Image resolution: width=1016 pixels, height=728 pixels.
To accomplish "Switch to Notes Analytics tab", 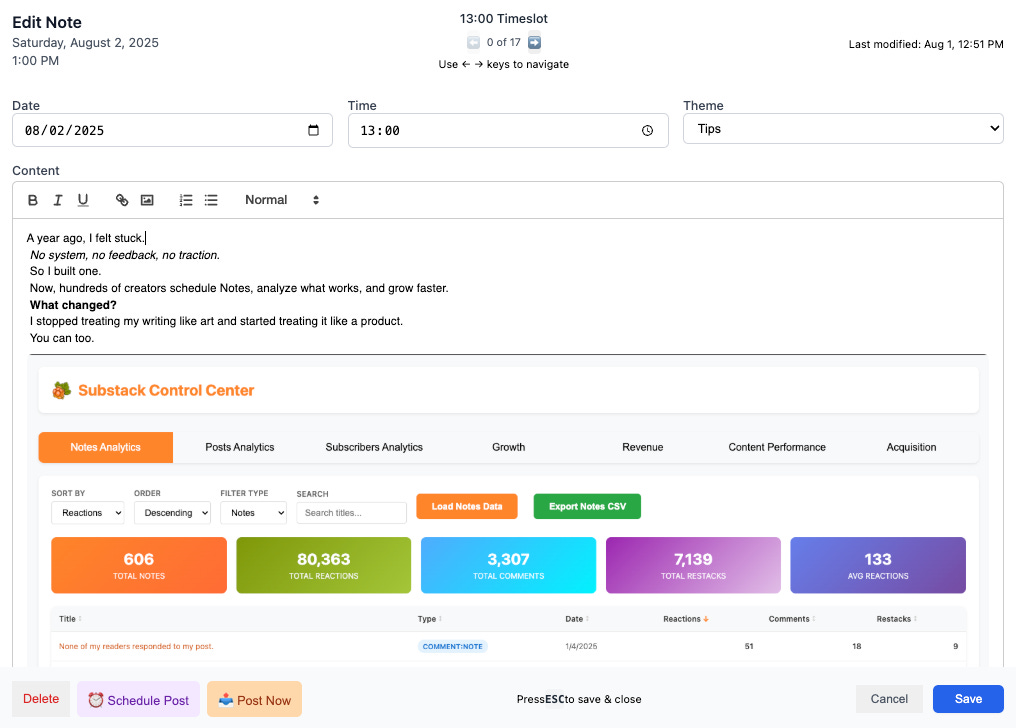I will coord(106,448).
